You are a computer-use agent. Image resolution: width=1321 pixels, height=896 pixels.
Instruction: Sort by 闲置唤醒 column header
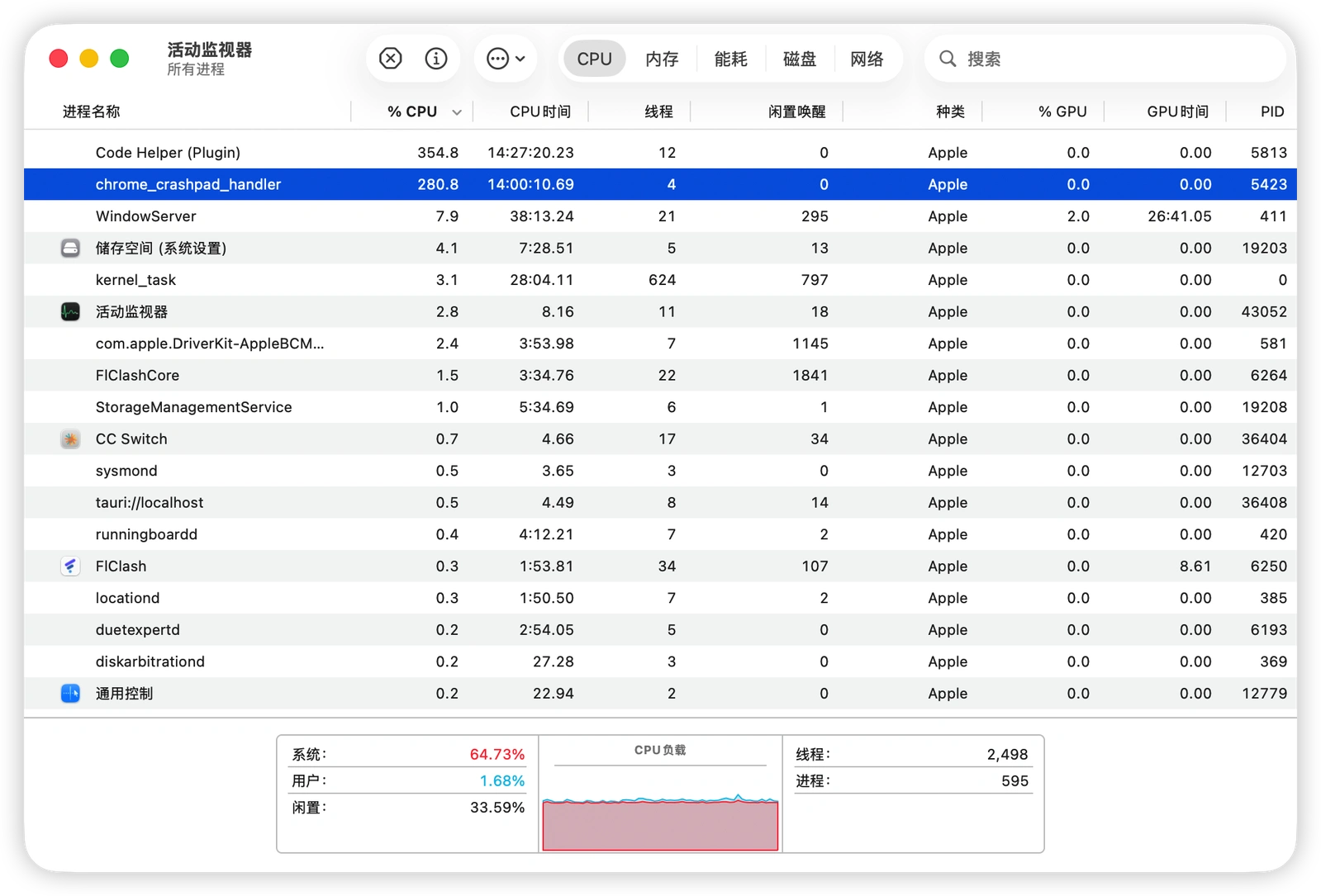click(x=796, y=111)
